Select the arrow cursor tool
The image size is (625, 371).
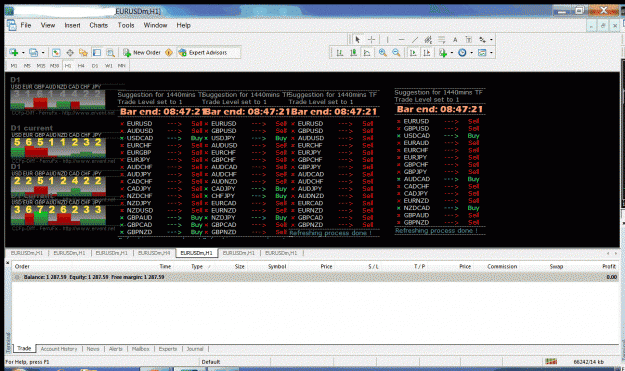(x=358, y=39)
